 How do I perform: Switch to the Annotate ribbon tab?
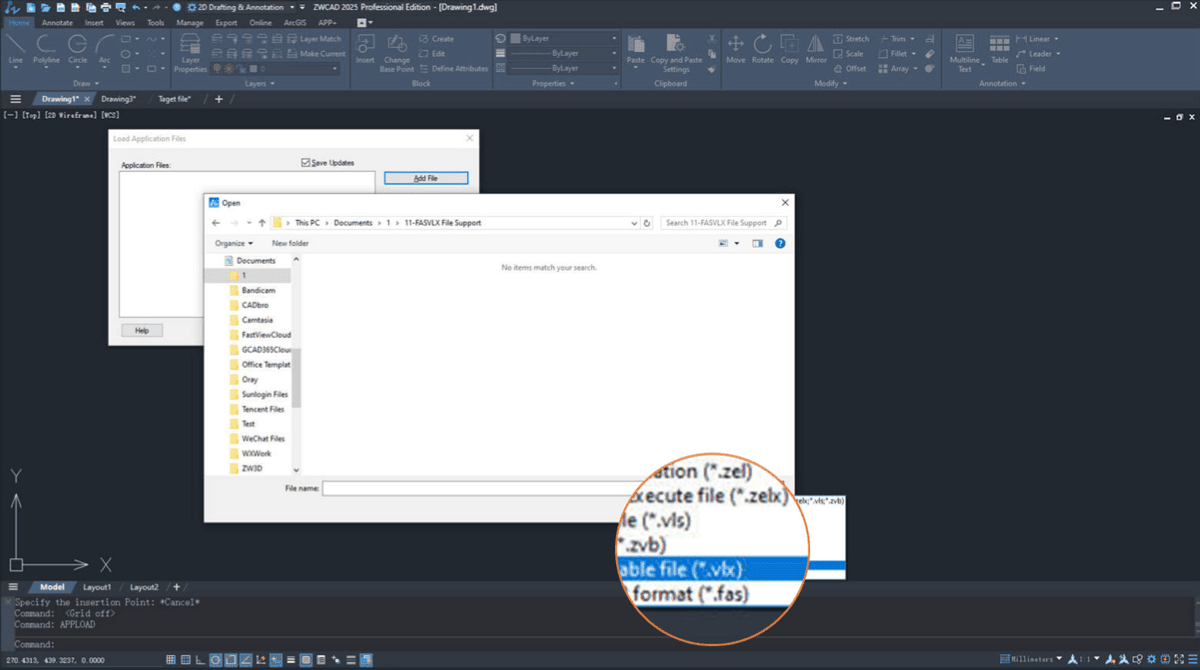pyautogui.click(x=57, y=22)
